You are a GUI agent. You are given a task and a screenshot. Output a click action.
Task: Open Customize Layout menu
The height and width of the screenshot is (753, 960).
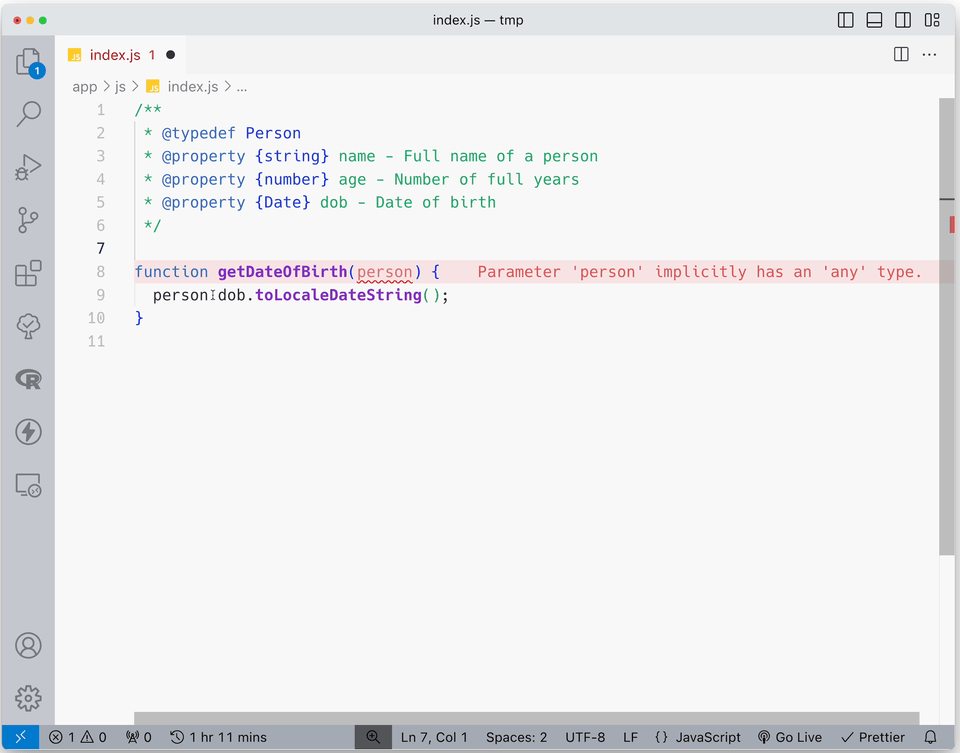[x=932, y=20]
